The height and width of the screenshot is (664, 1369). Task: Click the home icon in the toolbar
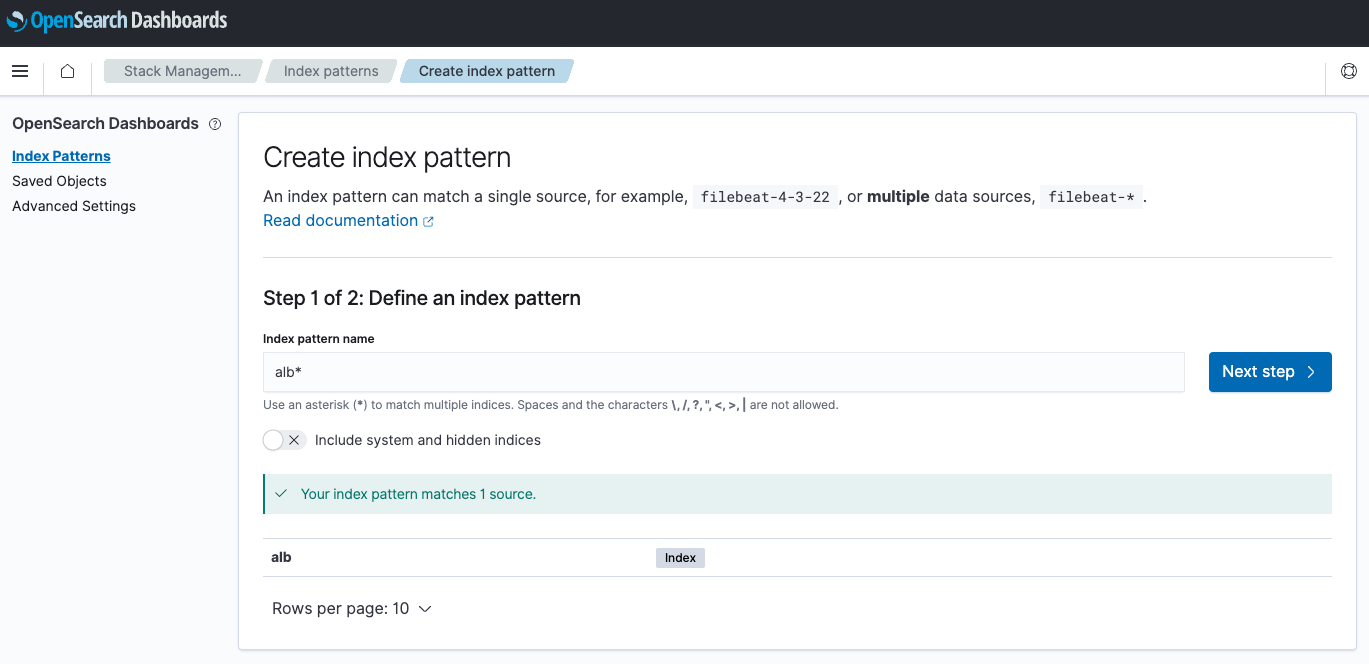[x=67, y=71]
